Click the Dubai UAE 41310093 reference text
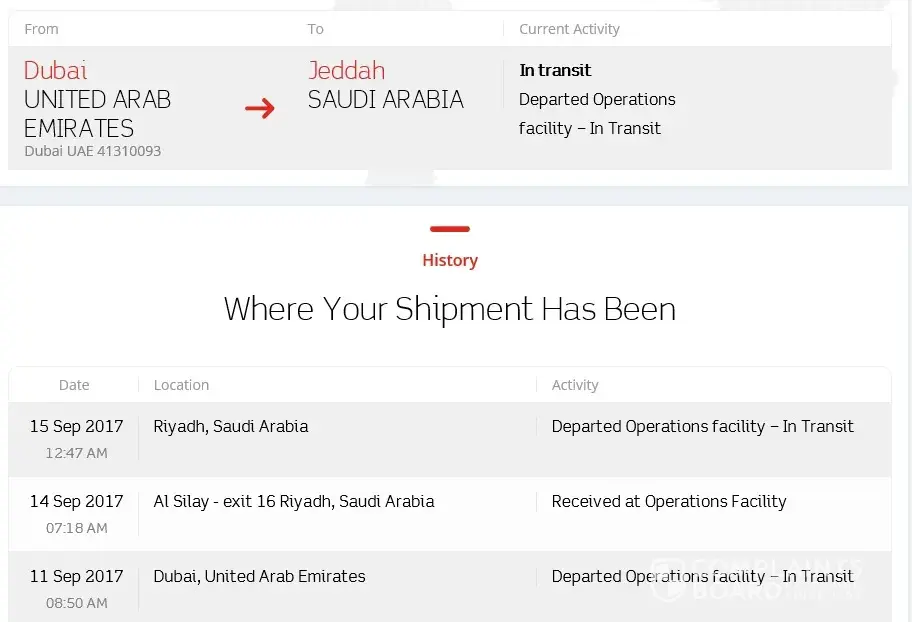Viewport: 912px width, 622px height. (93, 151)
